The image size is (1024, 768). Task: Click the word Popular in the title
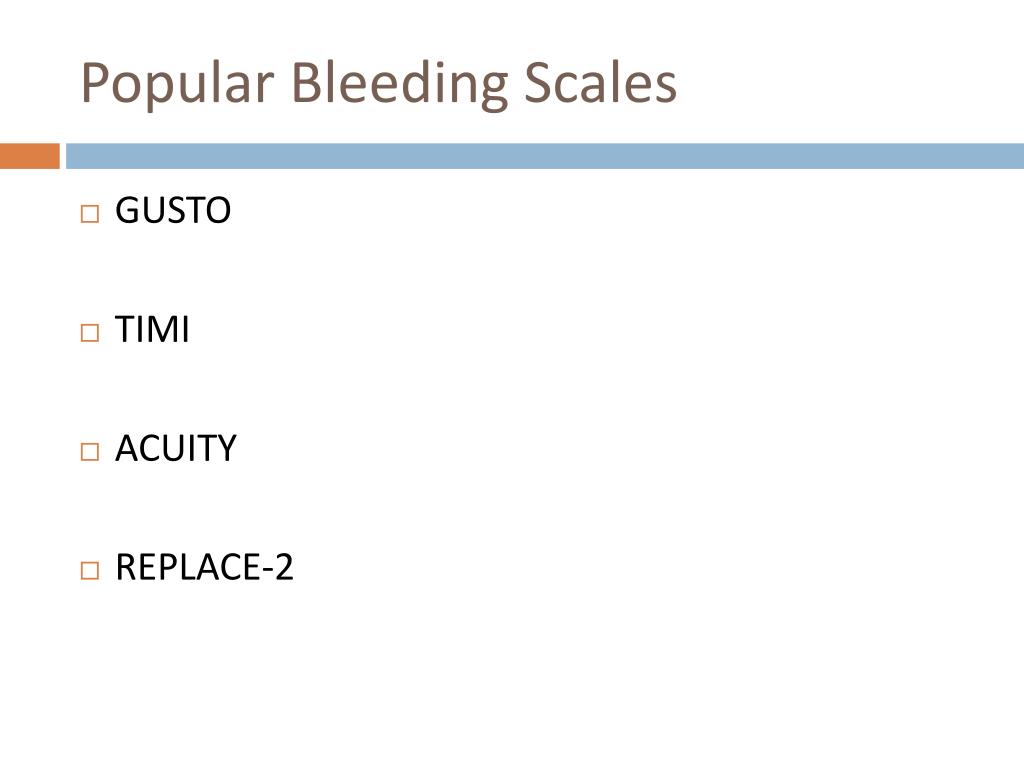click(x=177, y=85)
